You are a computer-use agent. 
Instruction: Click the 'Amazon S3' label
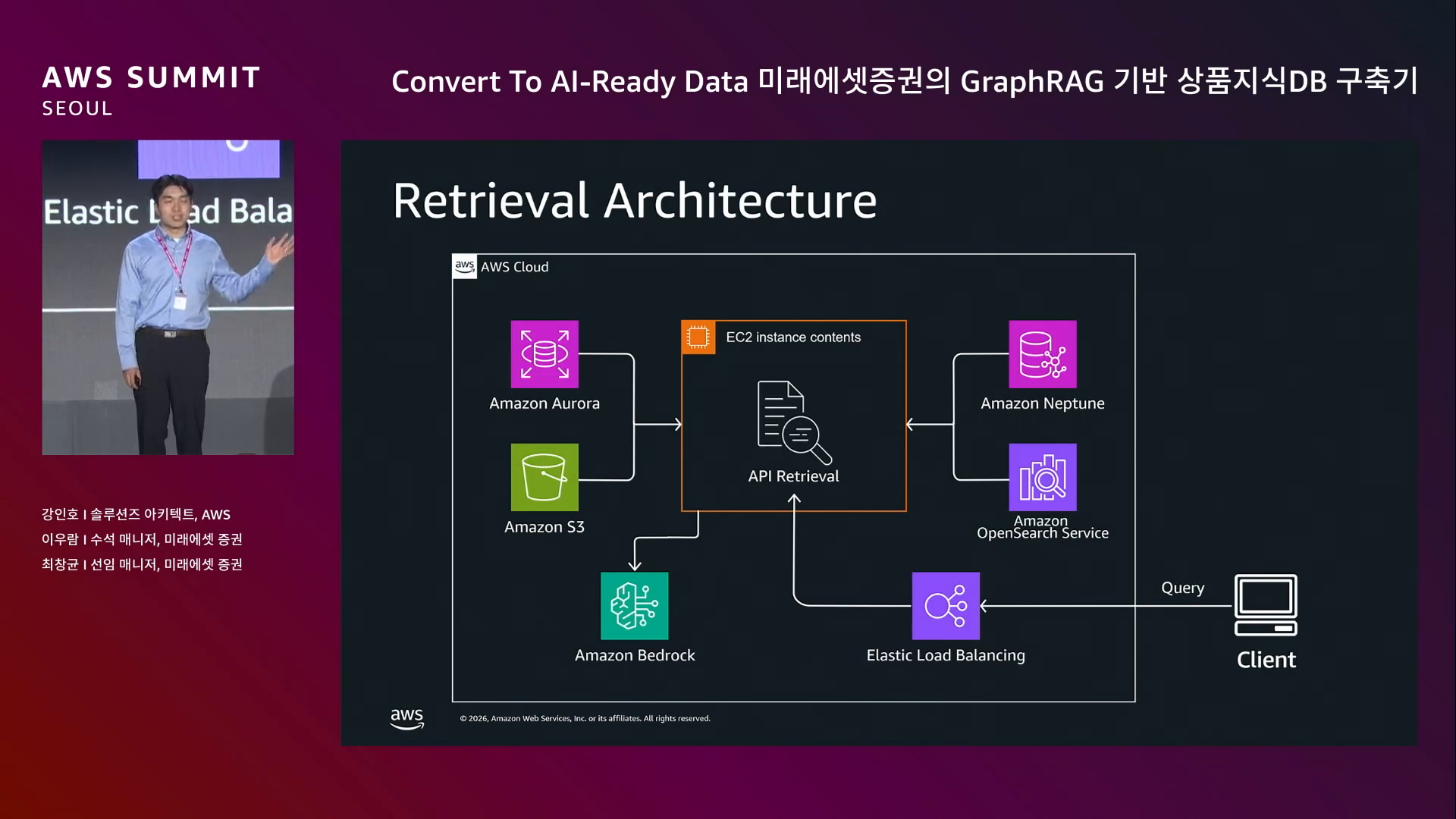tap(544, 527)
